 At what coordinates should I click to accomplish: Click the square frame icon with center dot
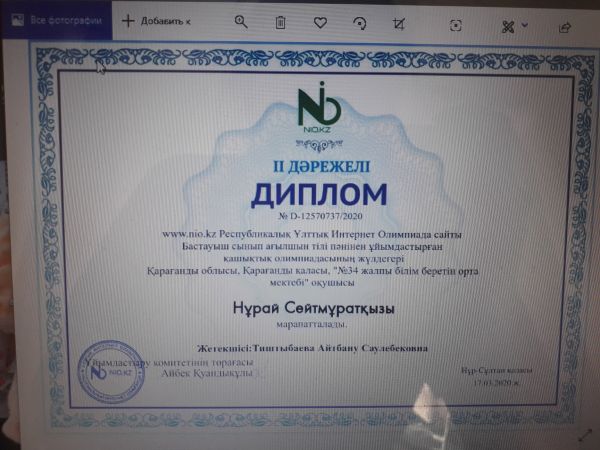click(x=456, y=22)
